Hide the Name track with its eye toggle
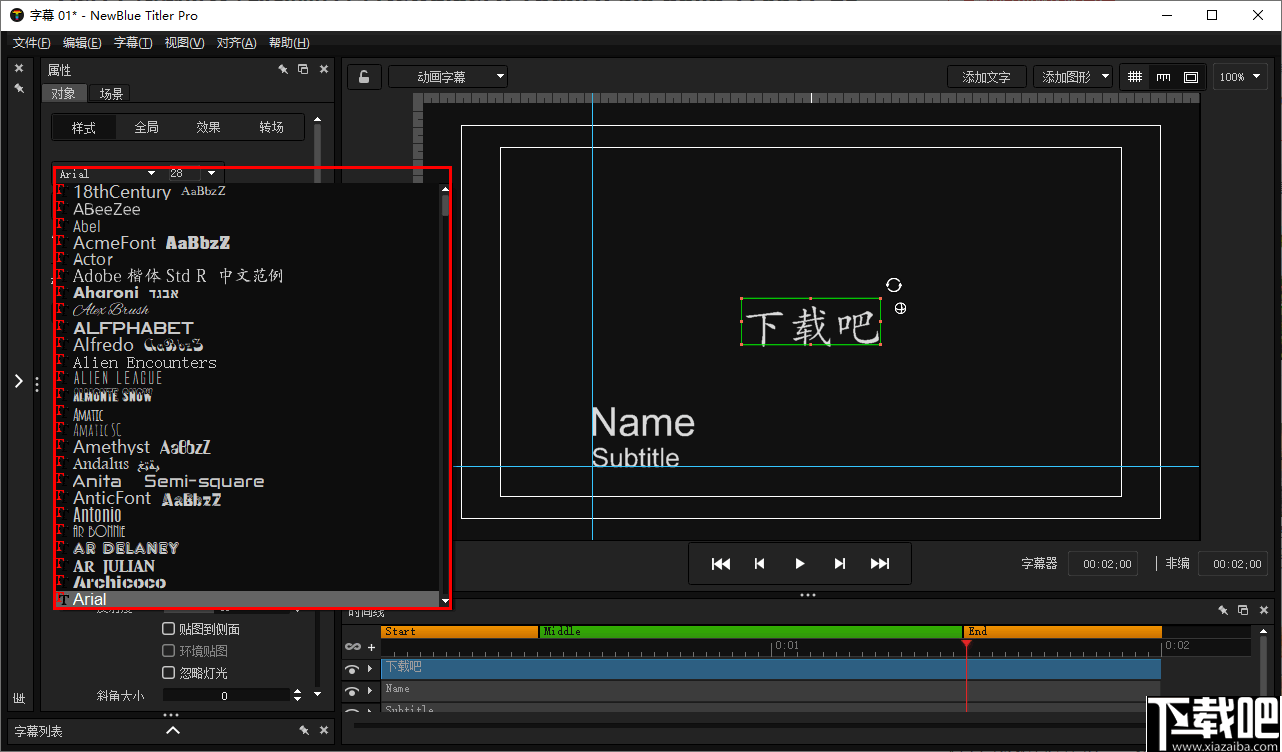The height and width of the screenshot is (752, 1282). pyautogui.click(x=352, y=691)
